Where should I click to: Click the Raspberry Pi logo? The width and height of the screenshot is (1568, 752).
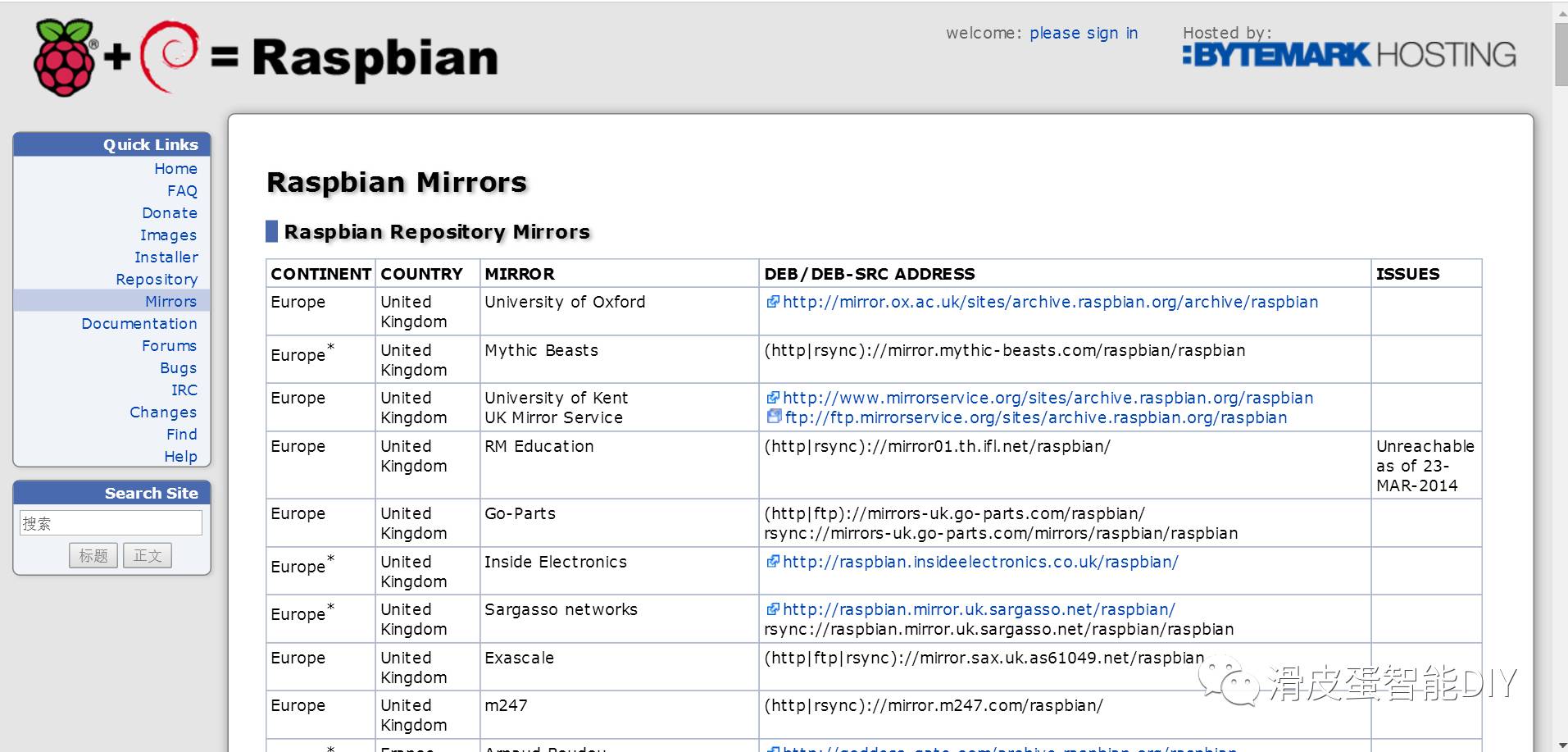(x=65, y=57)
